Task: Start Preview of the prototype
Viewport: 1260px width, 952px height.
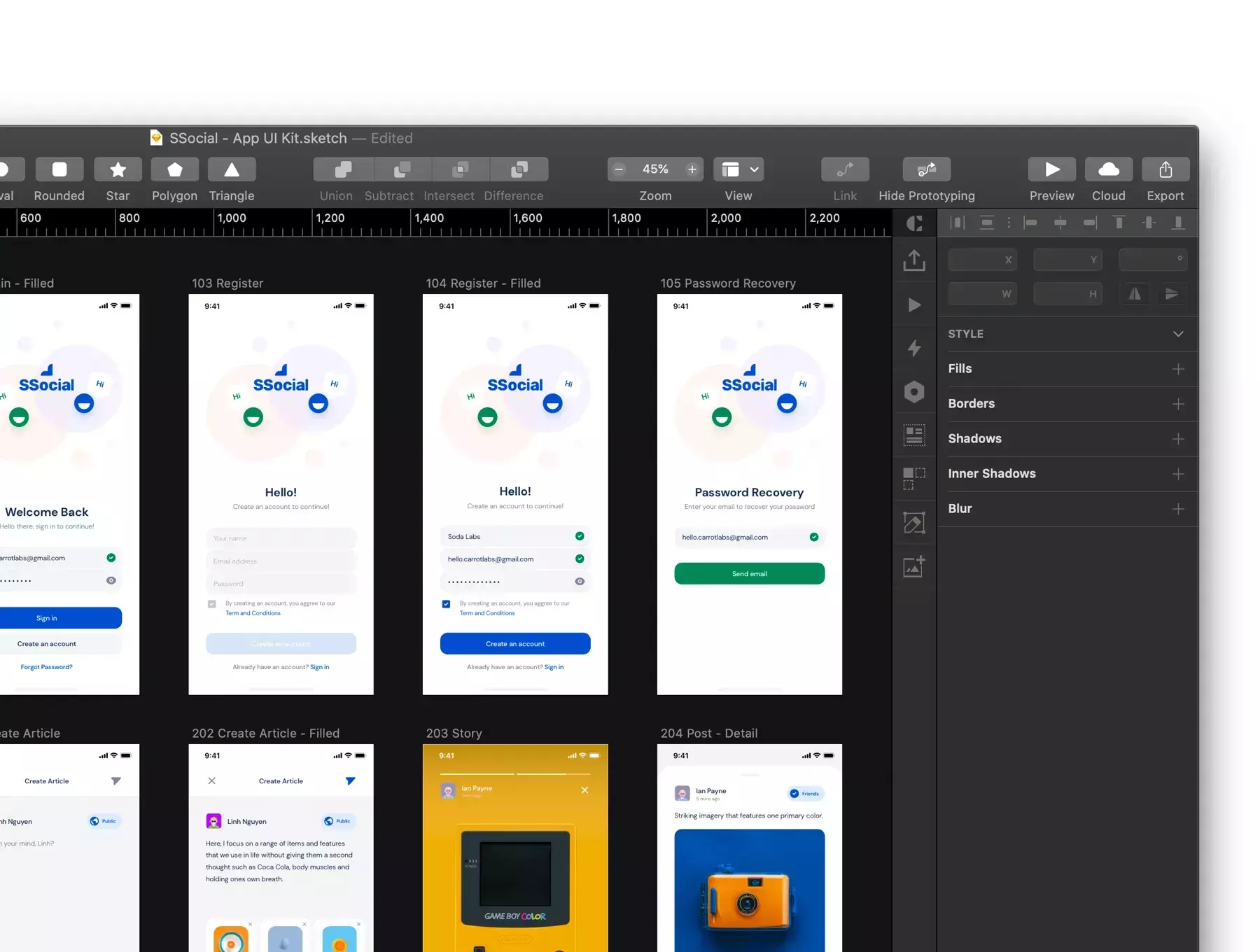Action: point(1052,169)
